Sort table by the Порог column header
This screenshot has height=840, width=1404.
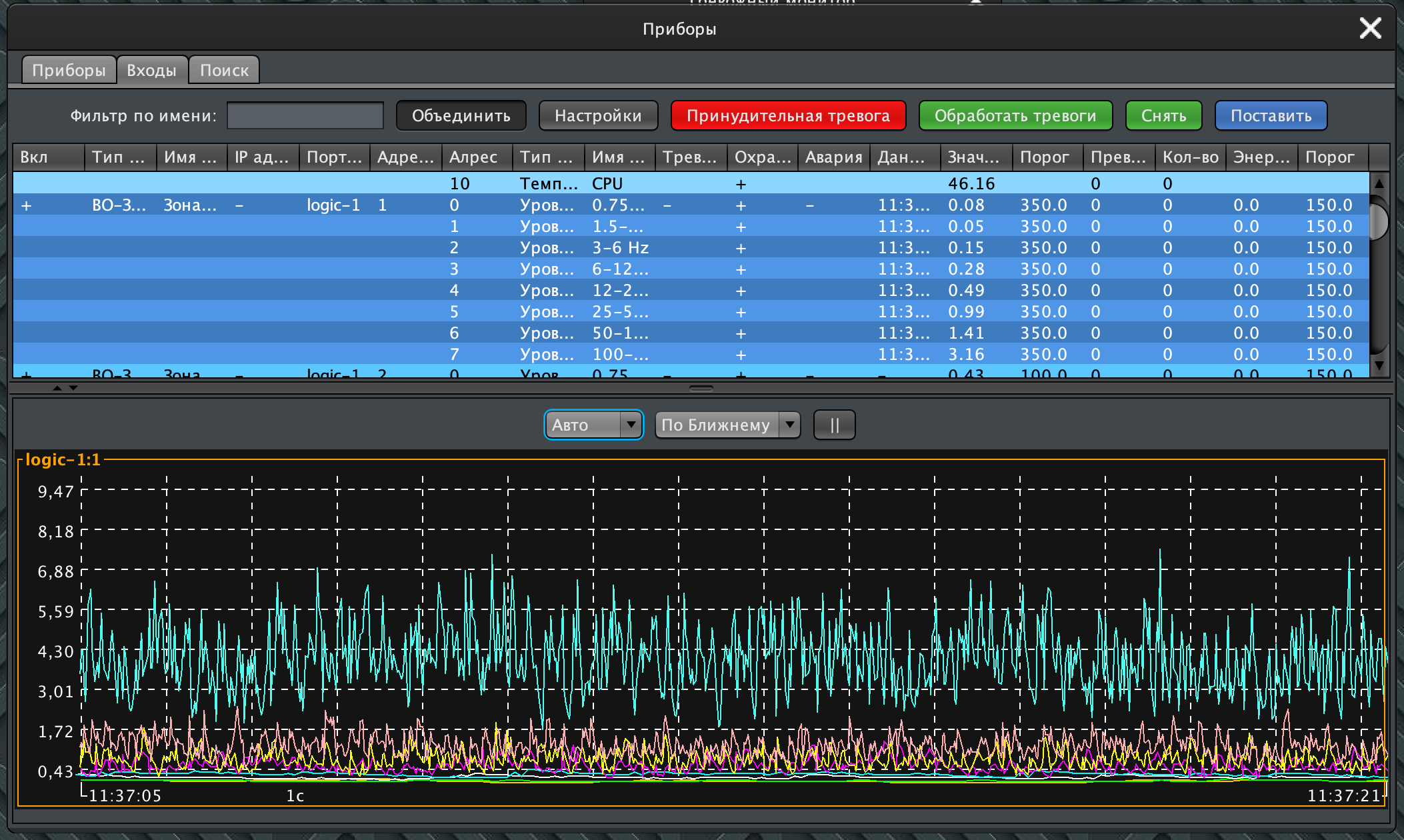coord(1044,157)
